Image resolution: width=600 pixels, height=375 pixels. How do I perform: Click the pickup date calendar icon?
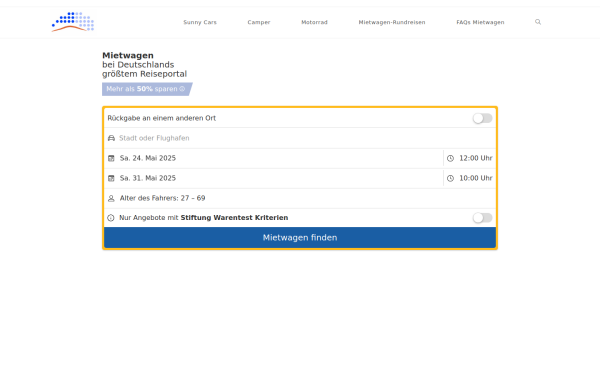[111, 158]
